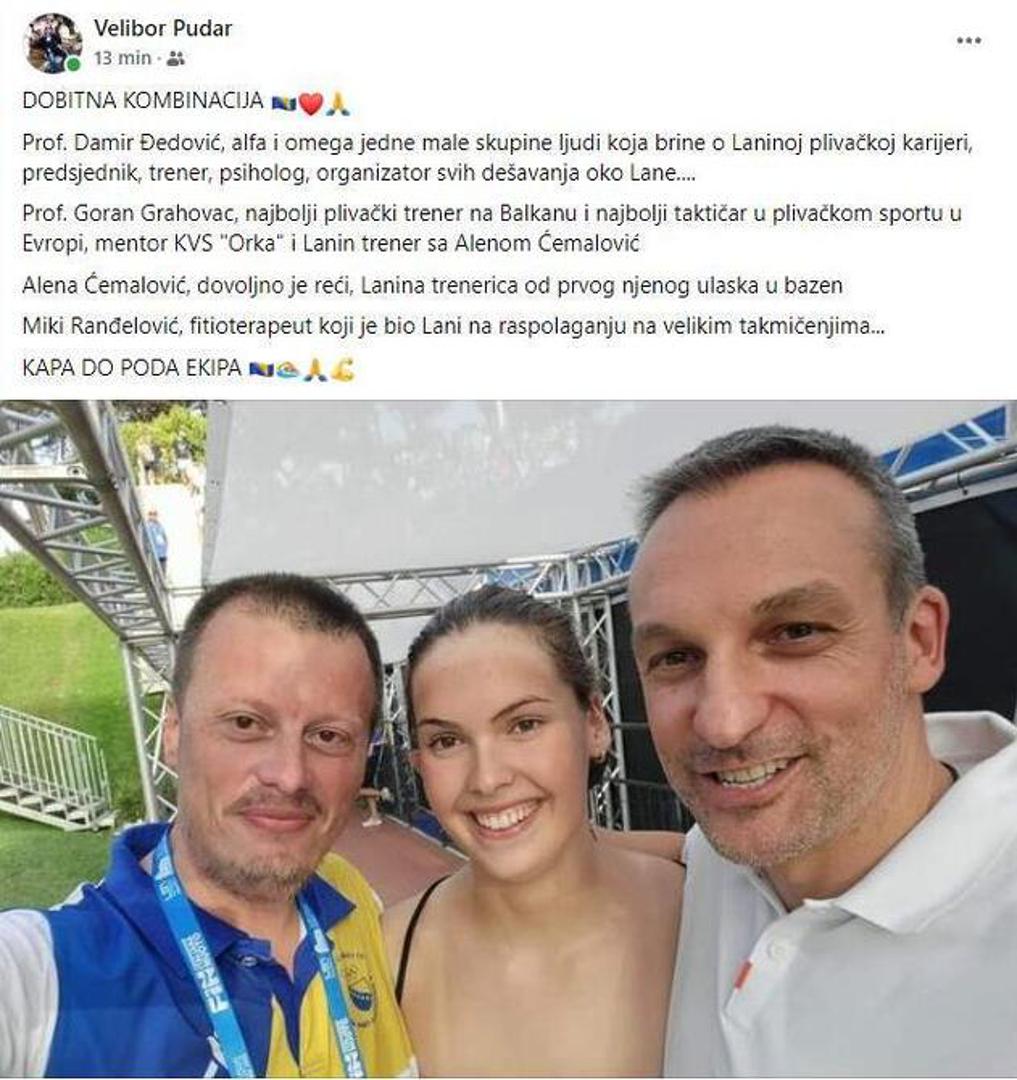
Task: Click the flag emoji after DOBITNA KOMBINACIJA
Action: click(x=284, y=103)
